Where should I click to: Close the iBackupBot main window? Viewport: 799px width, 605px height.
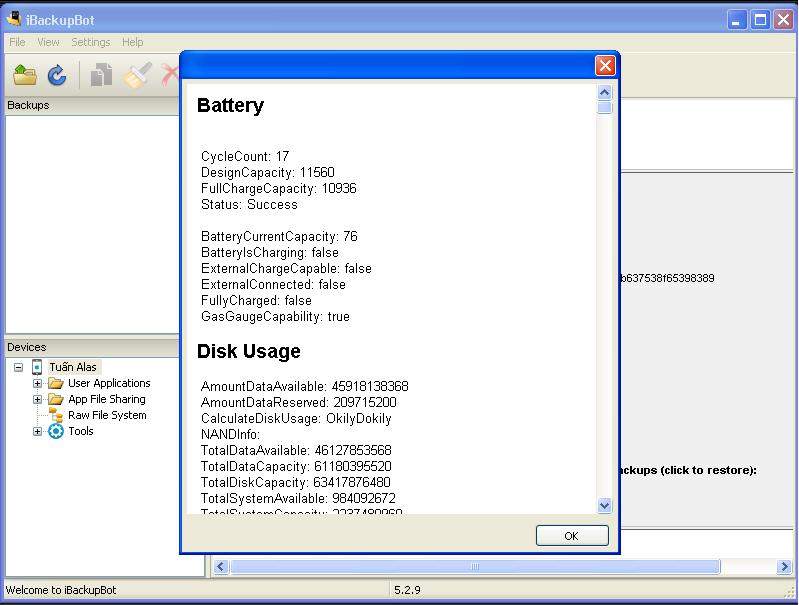[x=784, y=20]
